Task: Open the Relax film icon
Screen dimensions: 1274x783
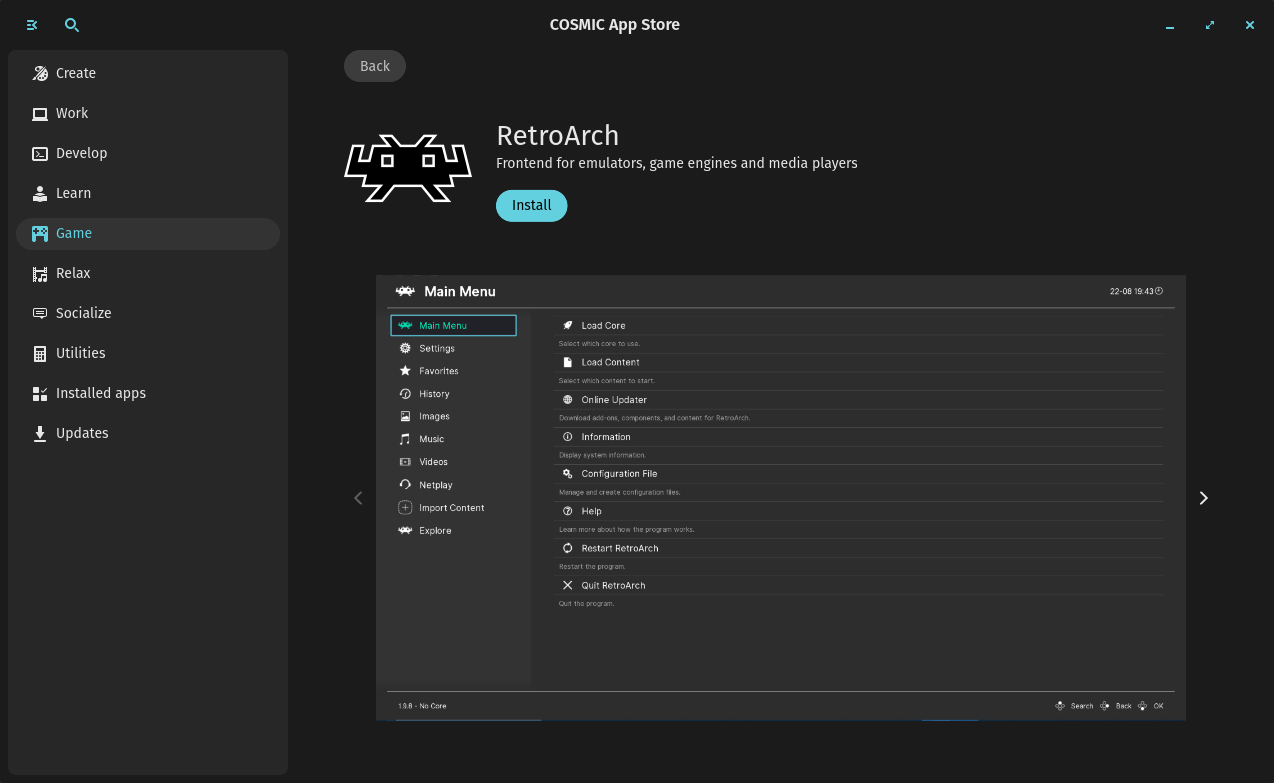Action: [x=40, y=273]
